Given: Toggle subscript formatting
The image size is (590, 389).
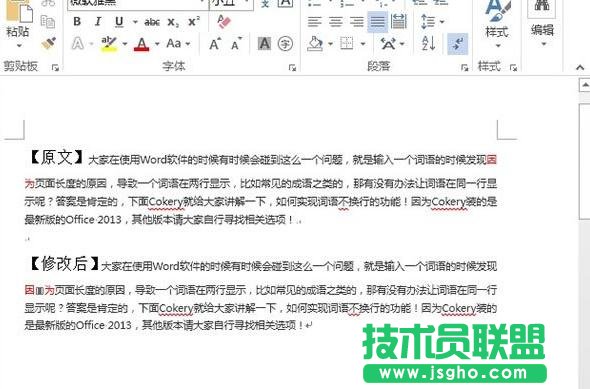Looking at the screenshot, I should coord(173,22).
